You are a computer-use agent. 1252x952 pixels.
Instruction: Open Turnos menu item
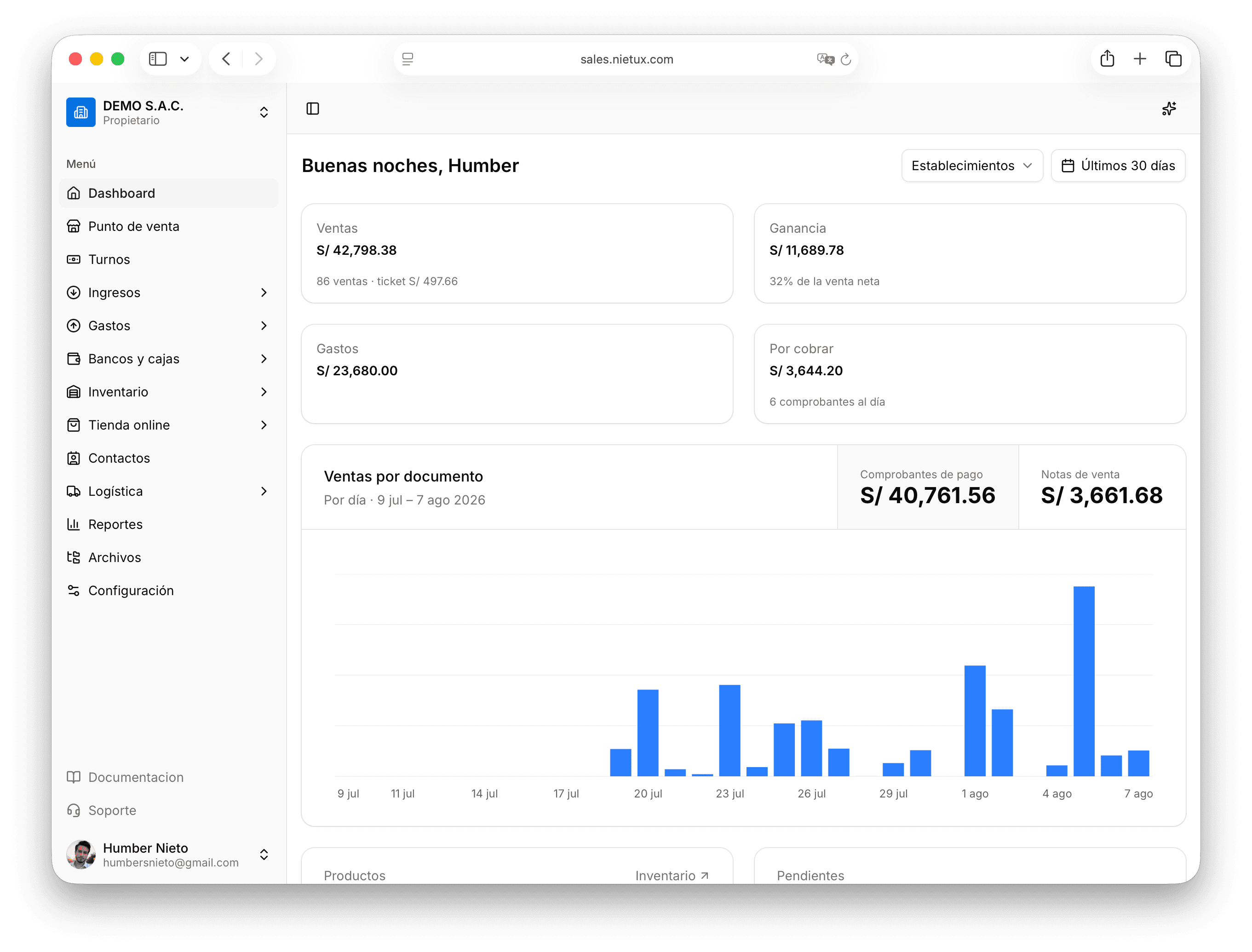click(x=168, y=259)
